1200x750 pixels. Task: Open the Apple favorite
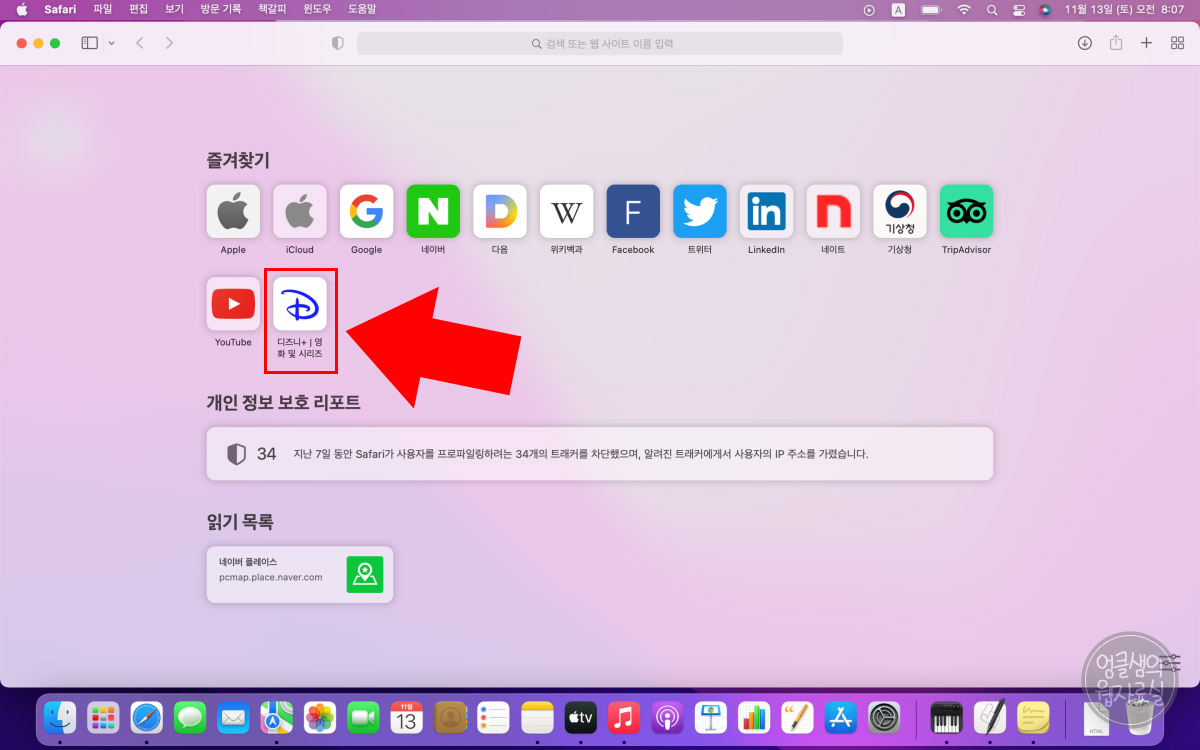pyautogui.click(x=233, y=211)
